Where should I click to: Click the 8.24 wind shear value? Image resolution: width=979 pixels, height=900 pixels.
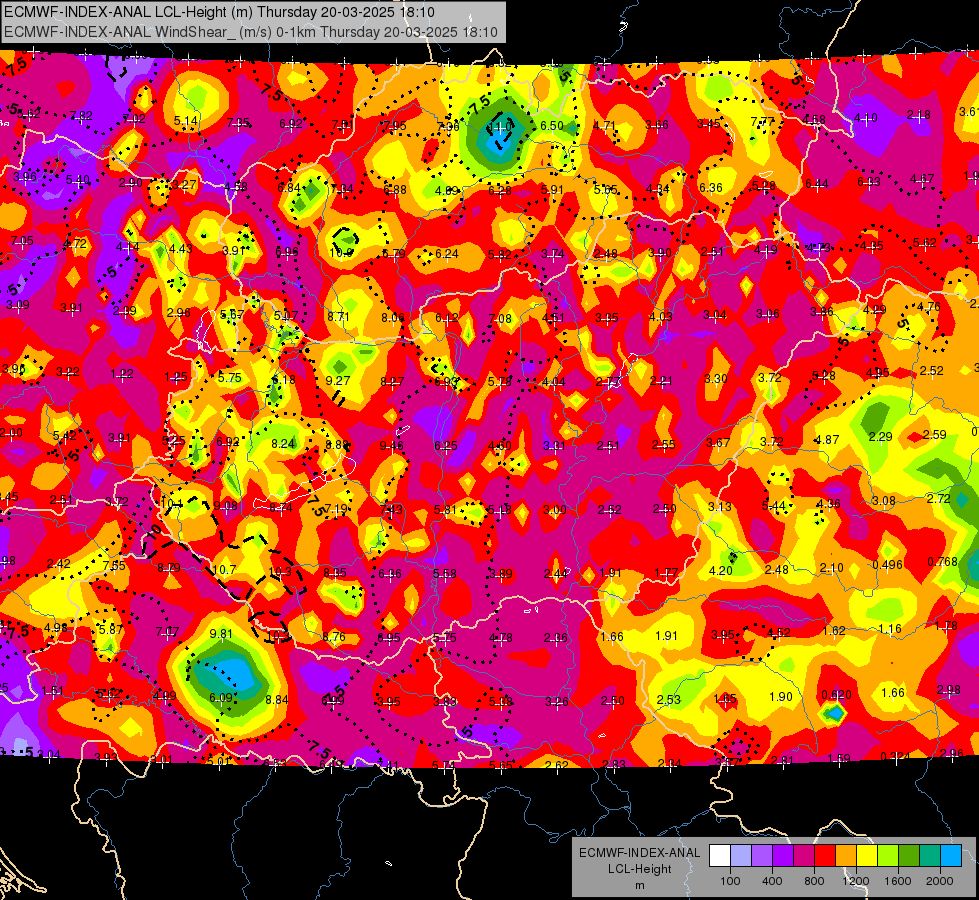tap(283, 443)
